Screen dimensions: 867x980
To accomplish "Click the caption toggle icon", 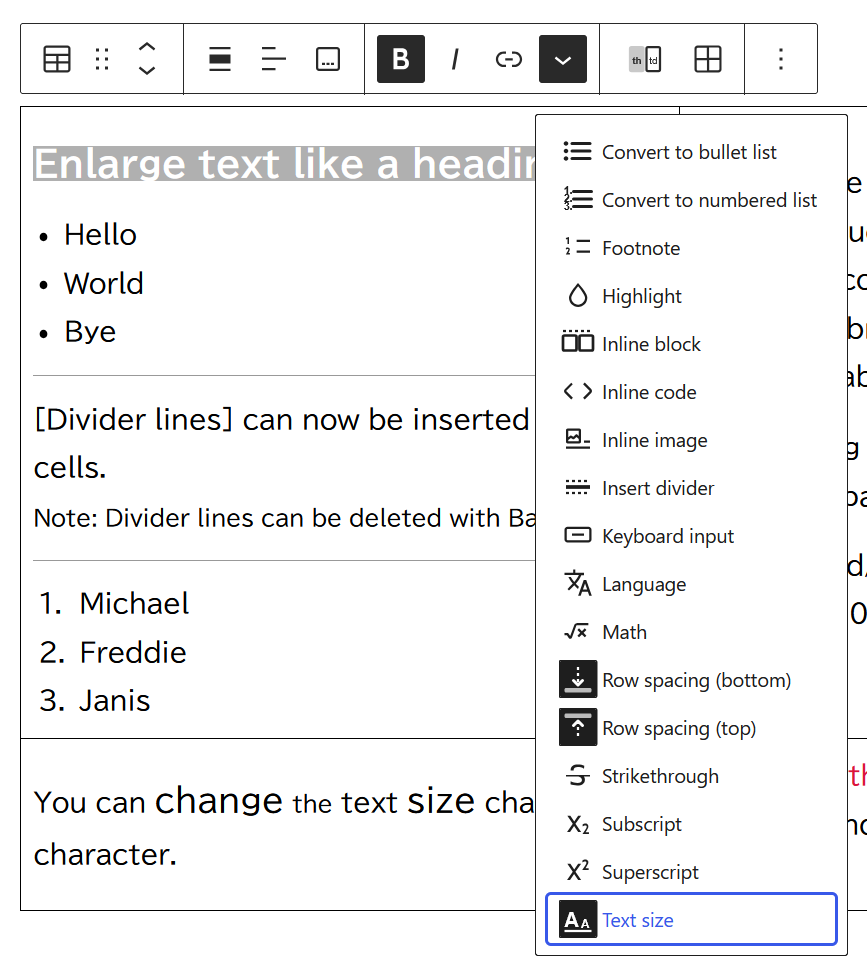I will (328, 59).
